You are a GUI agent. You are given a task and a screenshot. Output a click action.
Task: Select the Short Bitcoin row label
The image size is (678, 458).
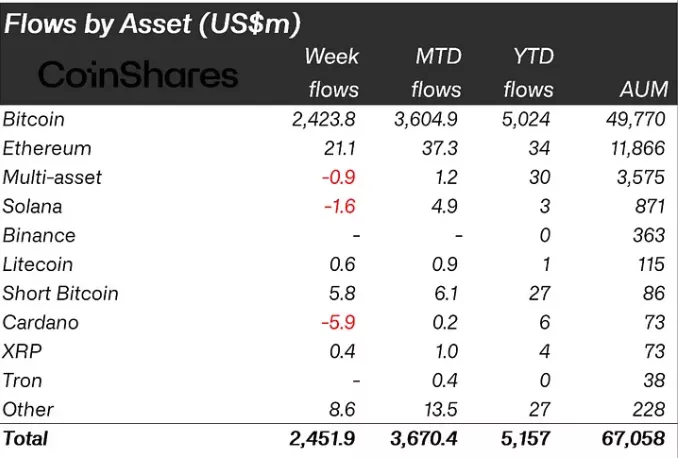60,293
